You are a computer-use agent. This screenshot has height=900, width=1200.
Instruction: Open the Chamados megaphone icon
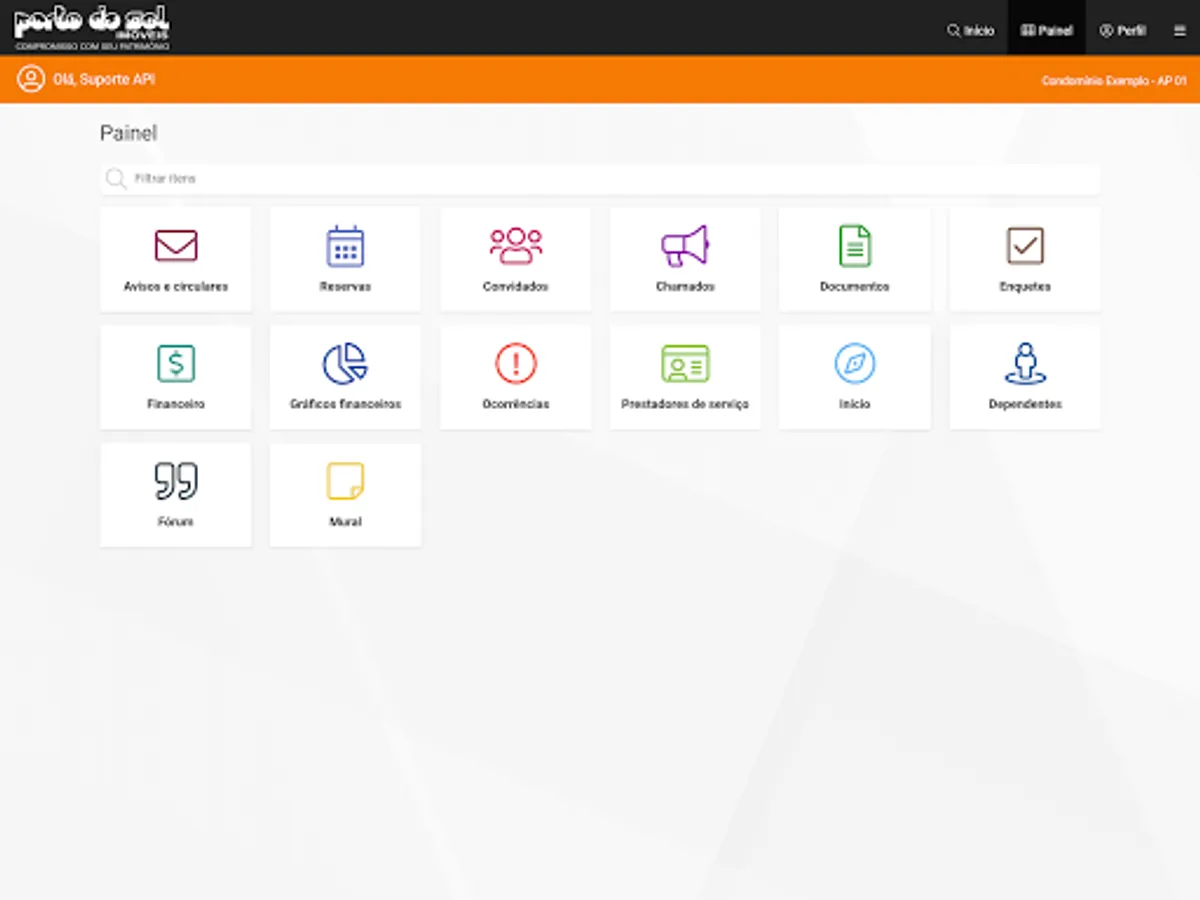(685, 245)
